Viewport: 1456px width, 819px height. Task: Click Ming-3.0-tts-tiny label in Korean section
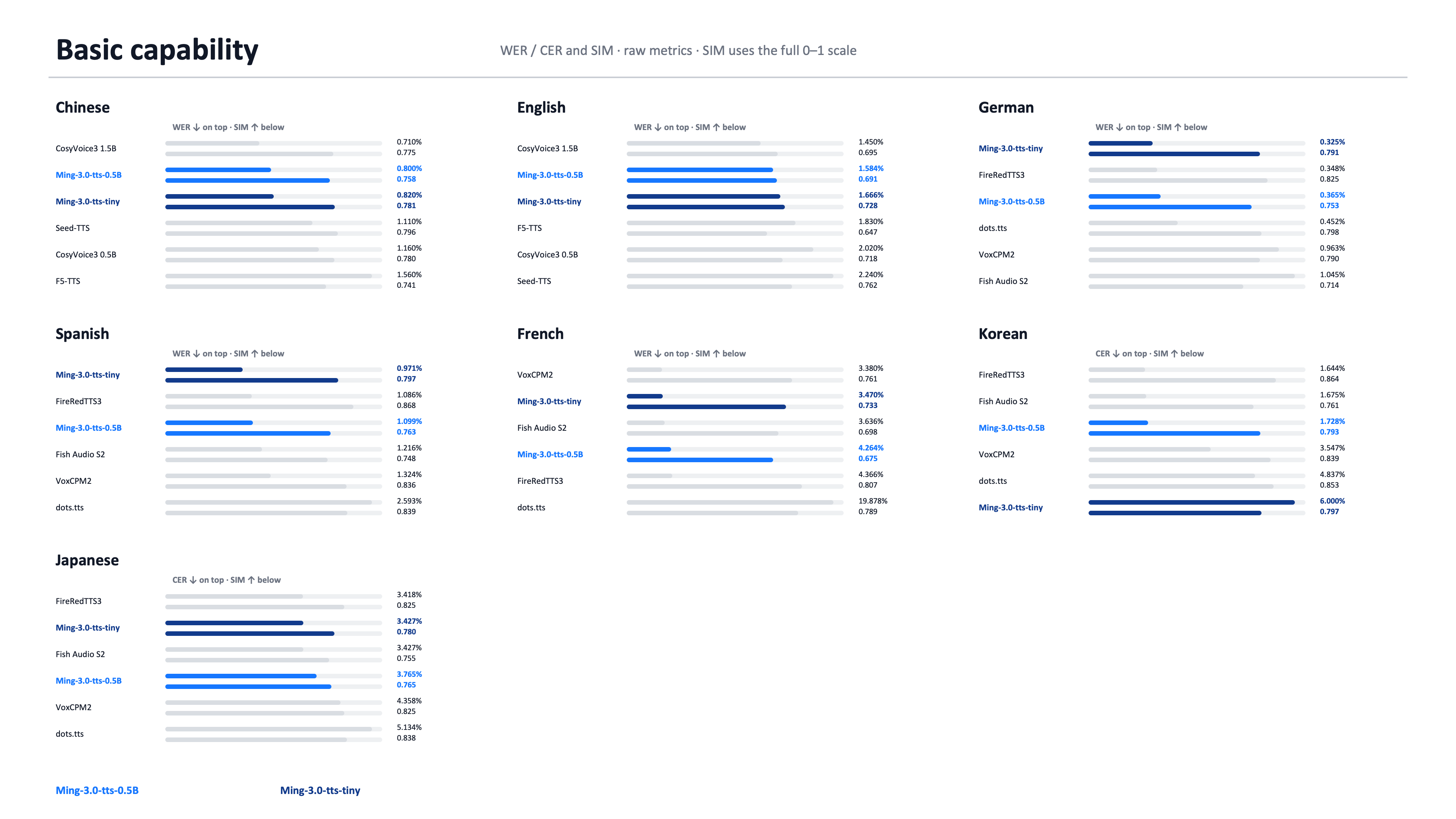(1010, 508)
